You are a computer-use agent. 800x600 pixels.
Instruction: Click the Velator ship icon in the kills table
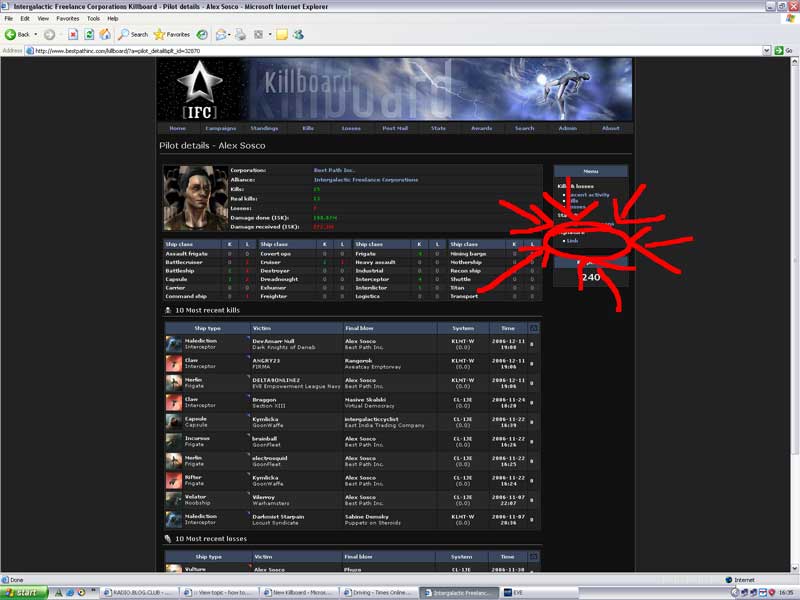pyautogui.click(x=174, y=499)
